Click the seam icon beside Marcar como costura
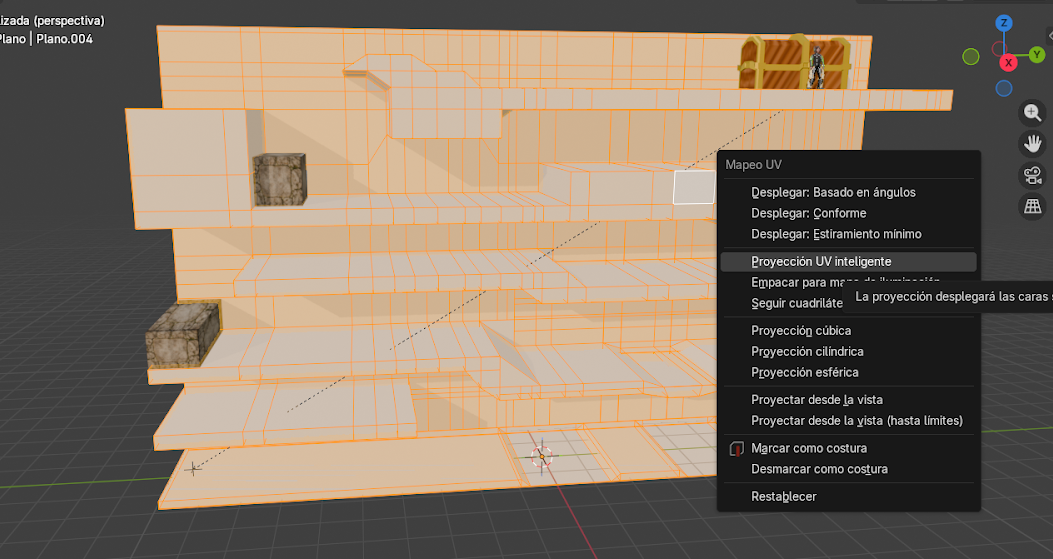 click(x=737, y=448)
